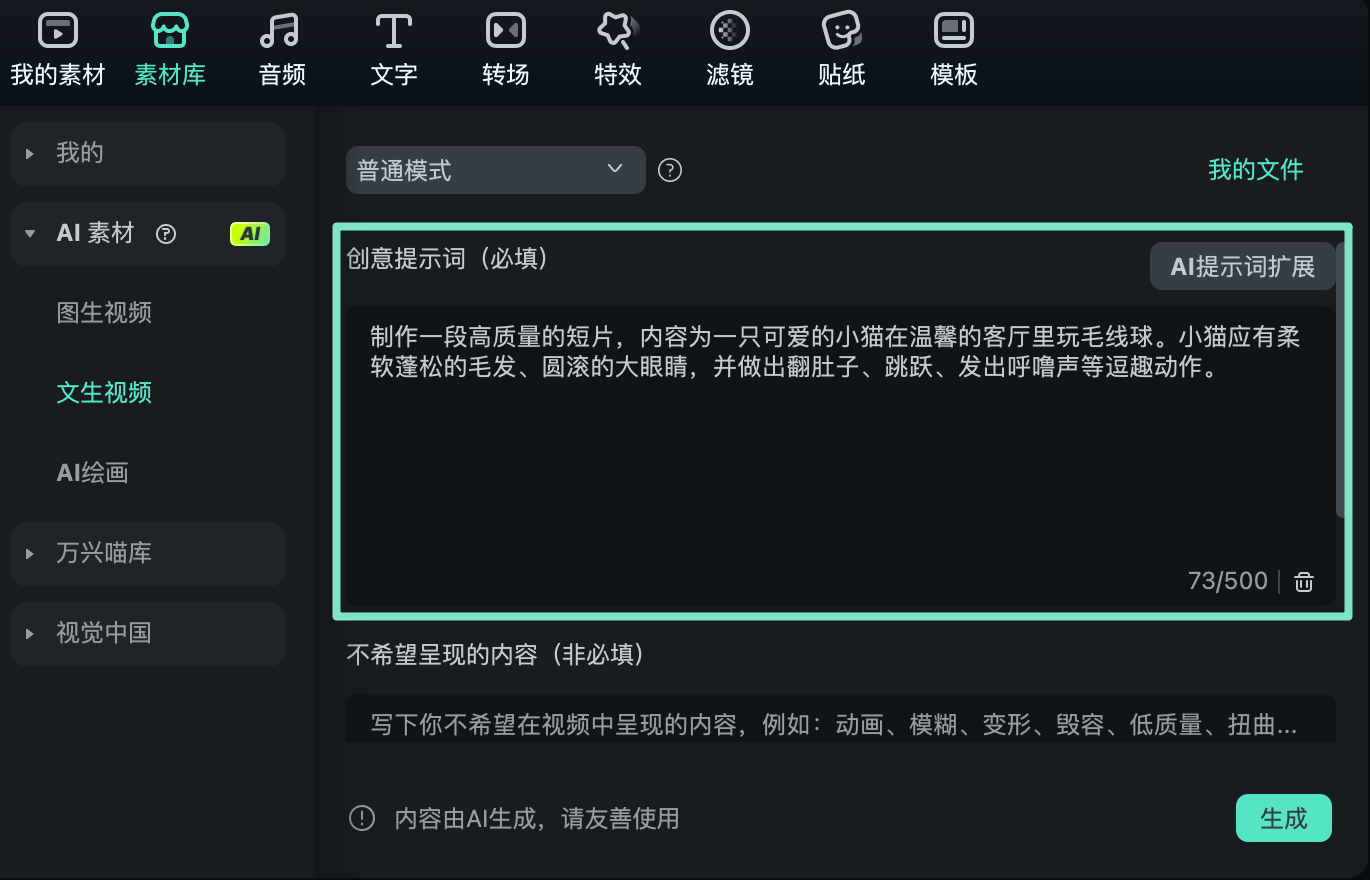Switch to 我的素材 (My Media)

coord(57,47)
